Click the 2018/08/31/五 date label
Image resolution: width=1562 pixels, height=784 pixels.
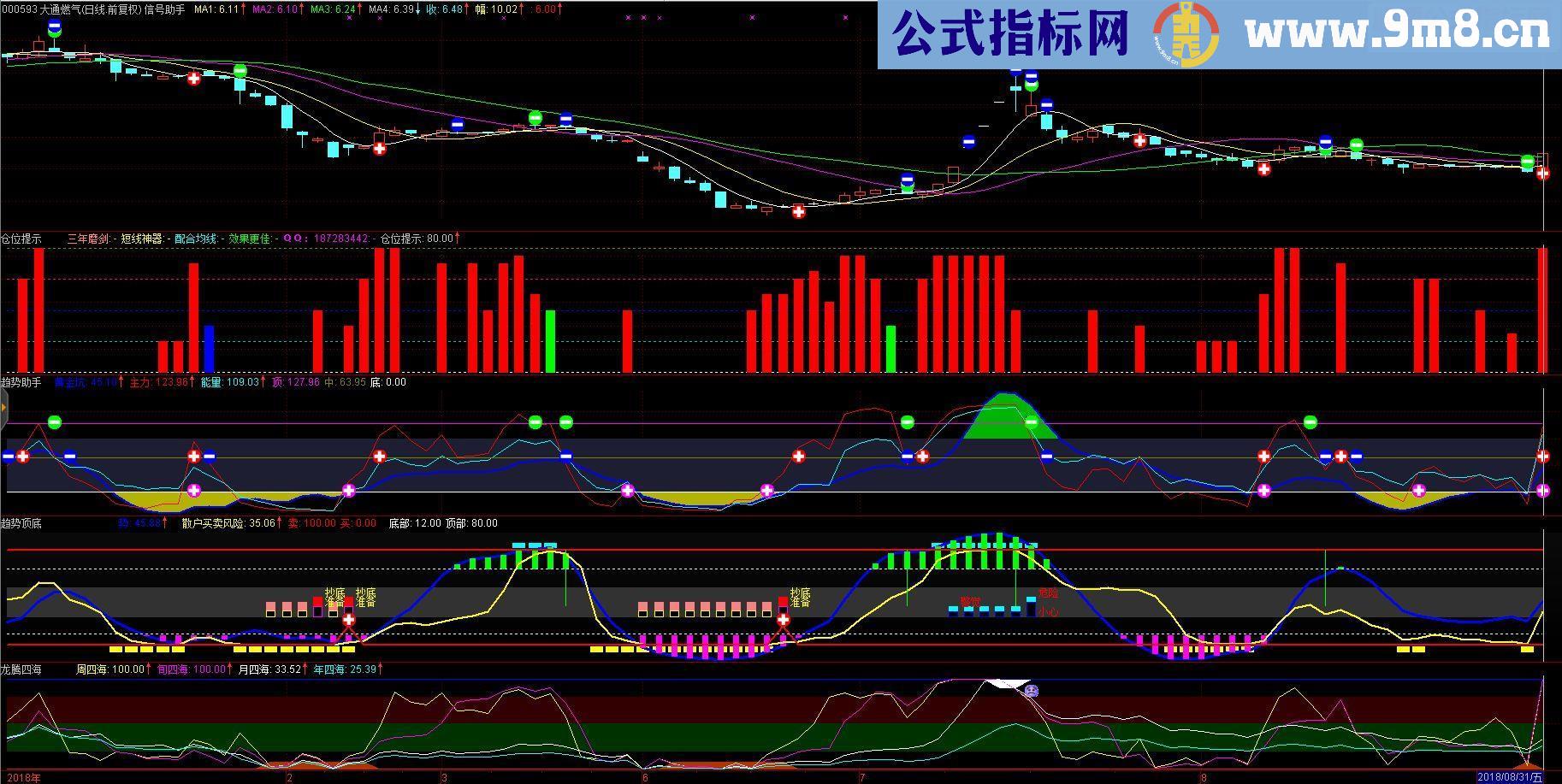[x=1511, y=777]
